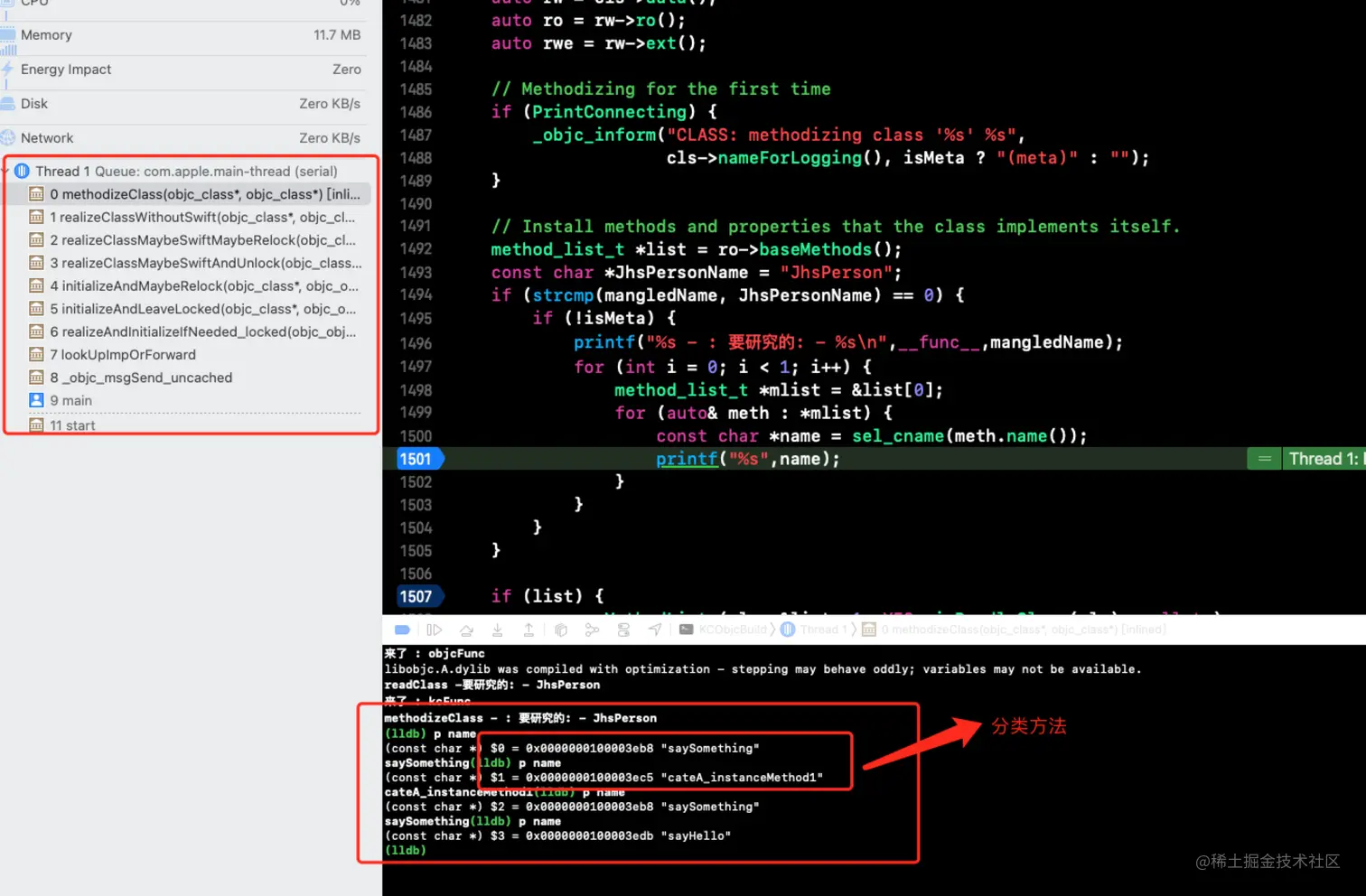Open the Disk gauge report
Image resolution: width=1366 pixels, height=896 pixels.
click(x=183, y=104)
